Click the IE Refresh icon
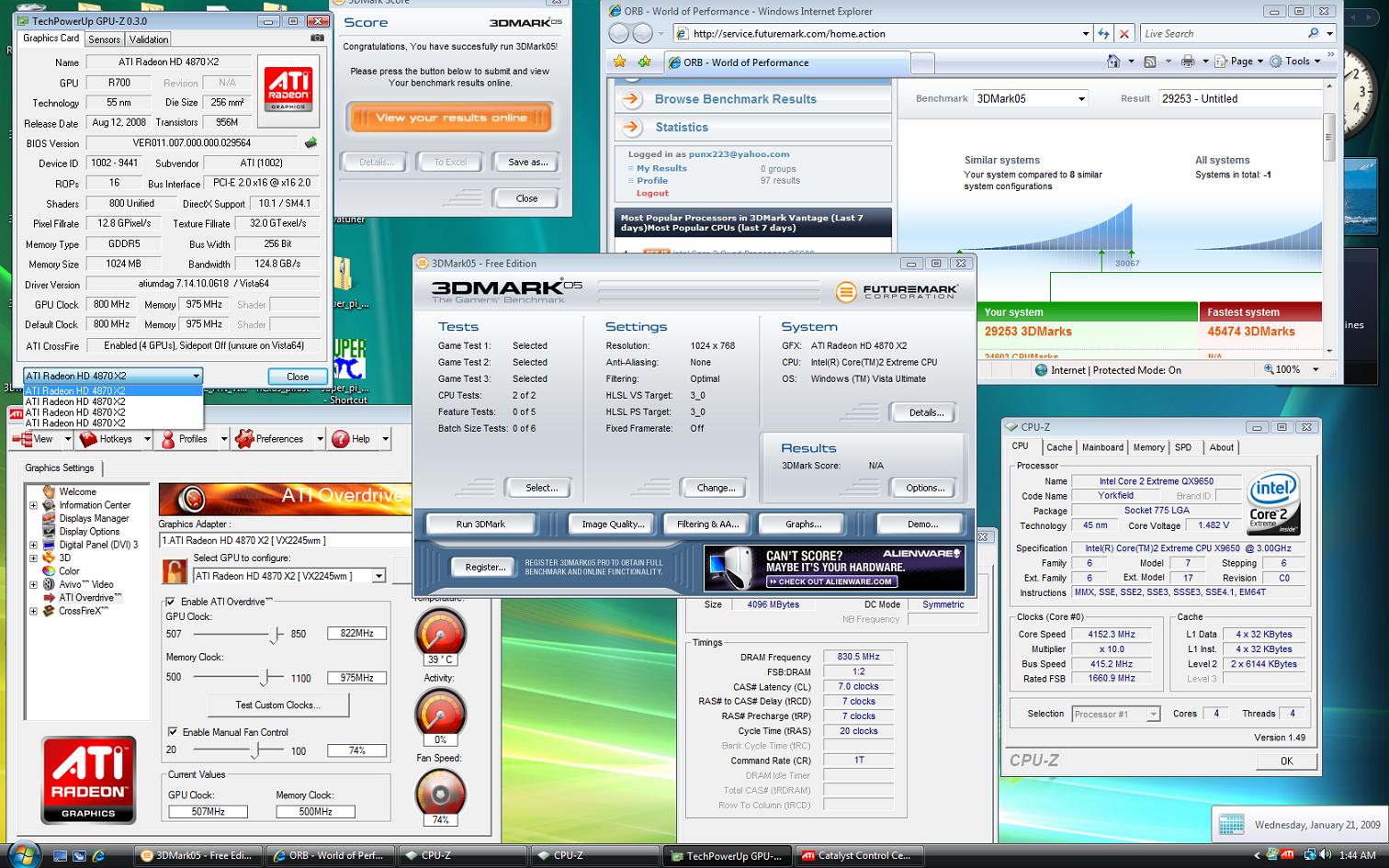 (x=1103, y=34)
